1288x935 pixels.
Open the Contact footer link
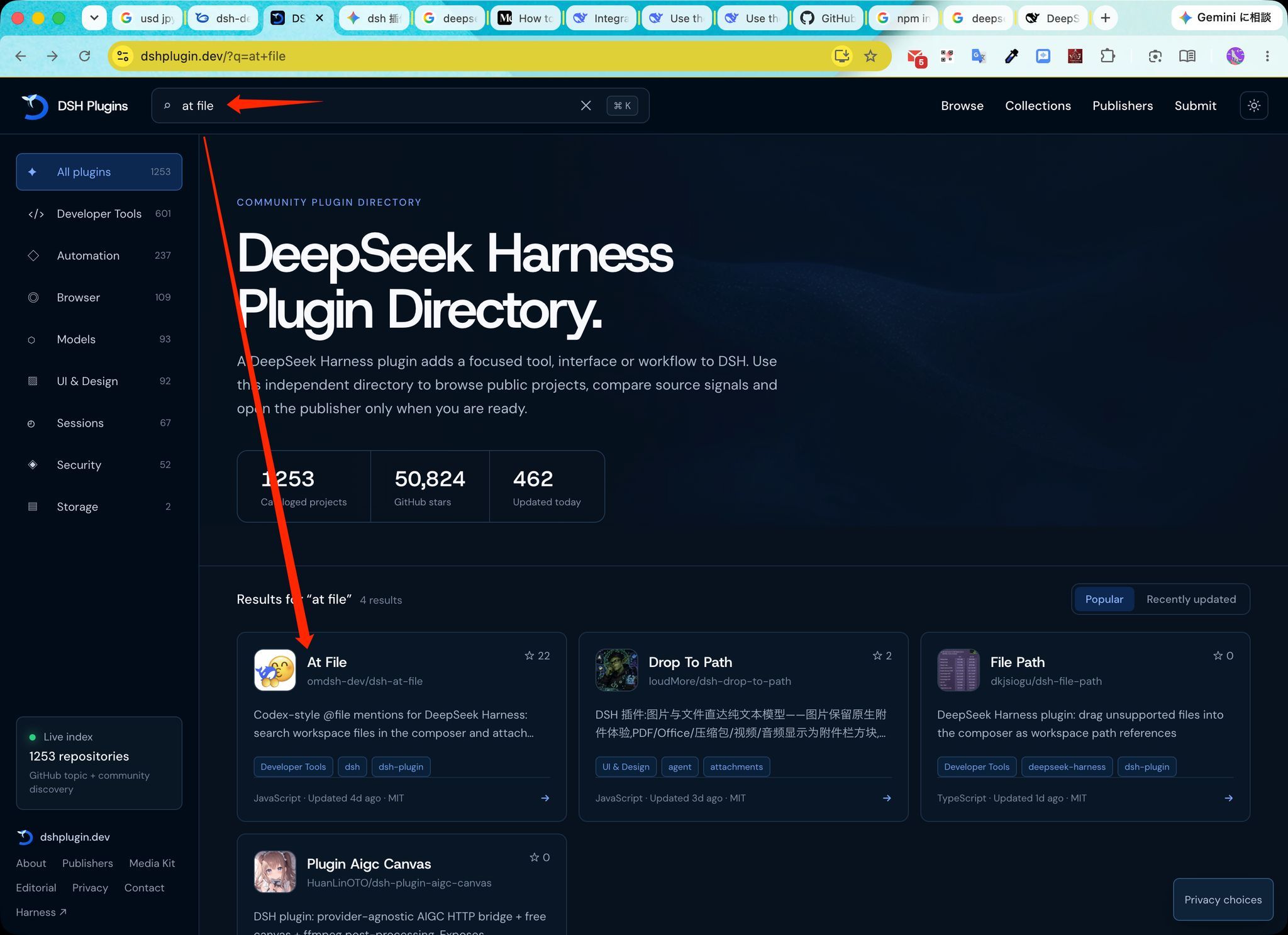click(x=144, y=888)
